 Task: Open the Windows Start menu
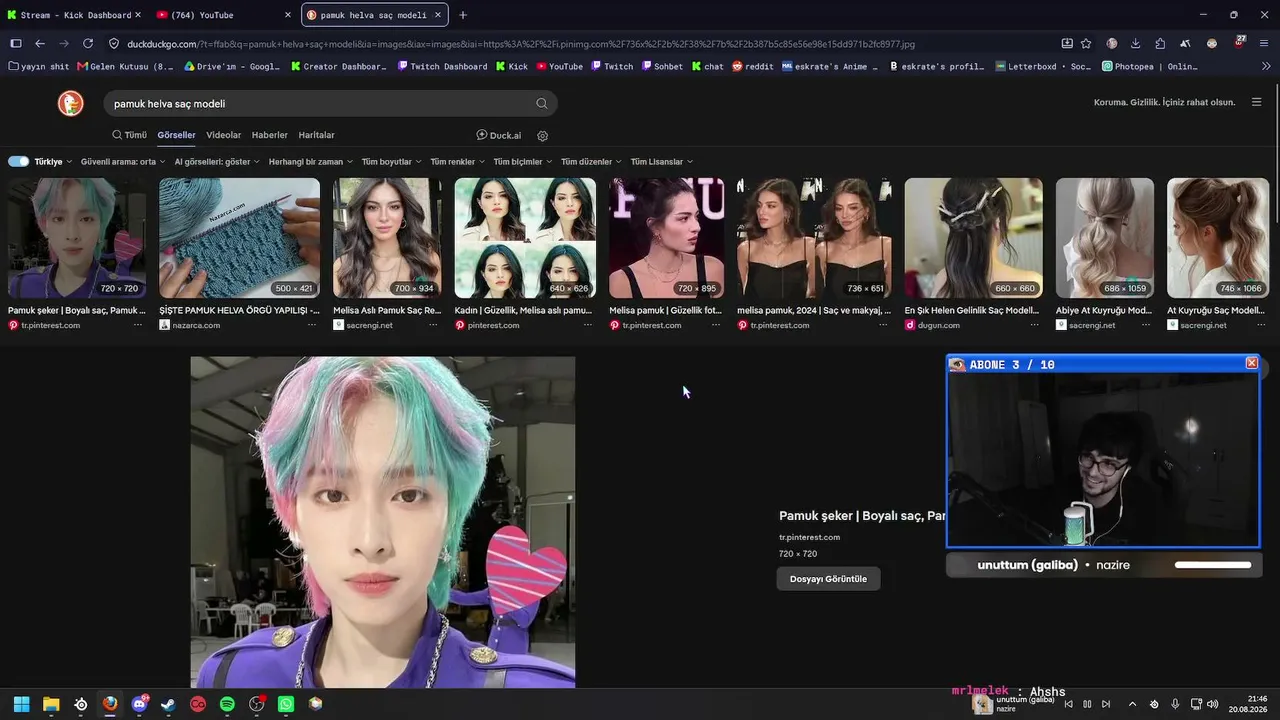tap(21, 704)
